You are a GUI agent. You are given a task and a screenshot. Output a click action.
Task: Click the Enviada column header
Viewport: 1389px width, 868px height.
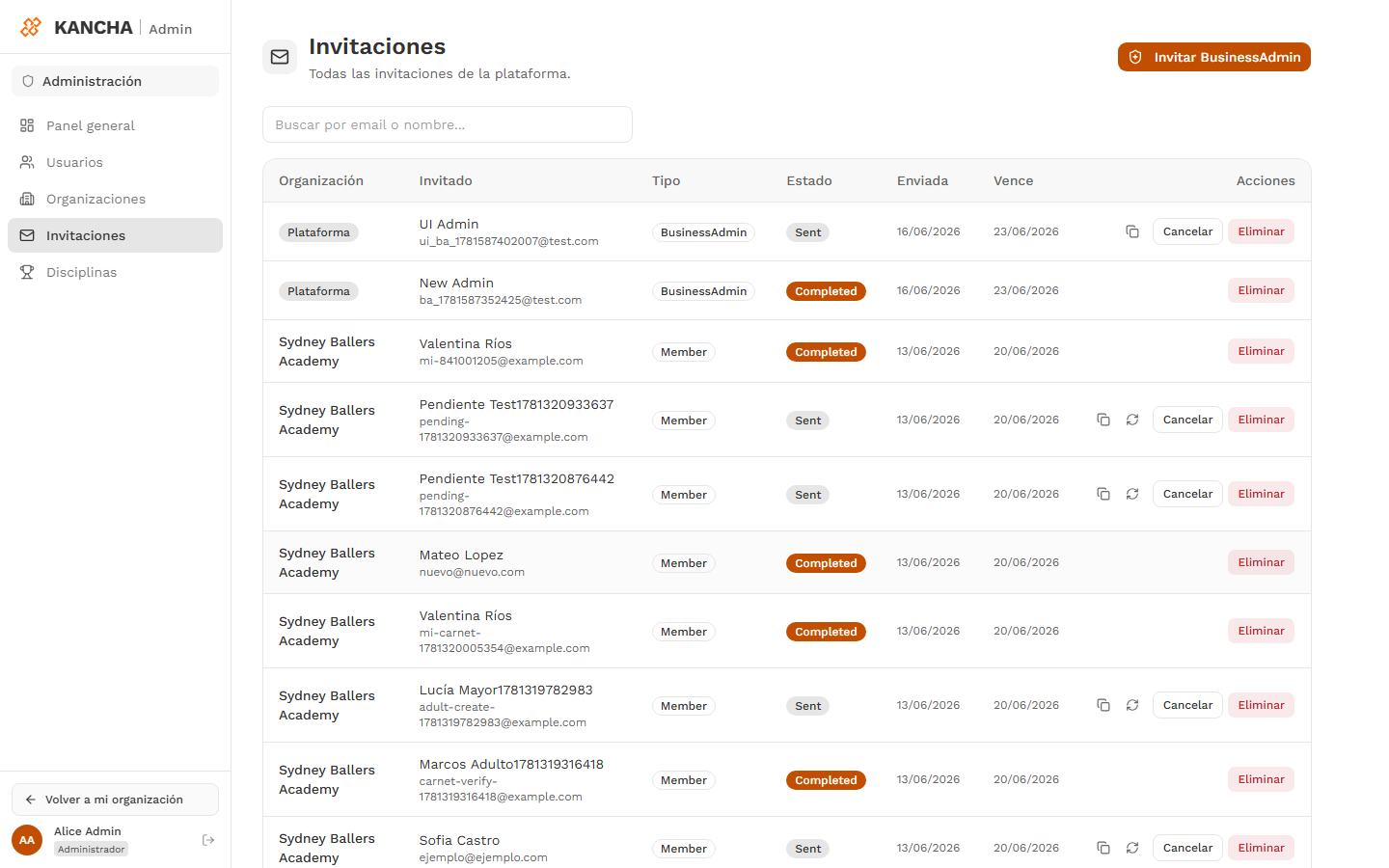922,180
